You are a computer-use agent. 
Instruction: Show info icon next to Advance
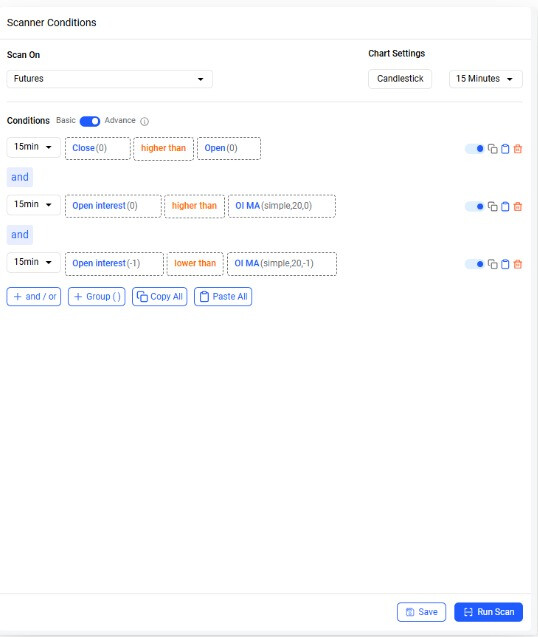[x=144, y=121]
